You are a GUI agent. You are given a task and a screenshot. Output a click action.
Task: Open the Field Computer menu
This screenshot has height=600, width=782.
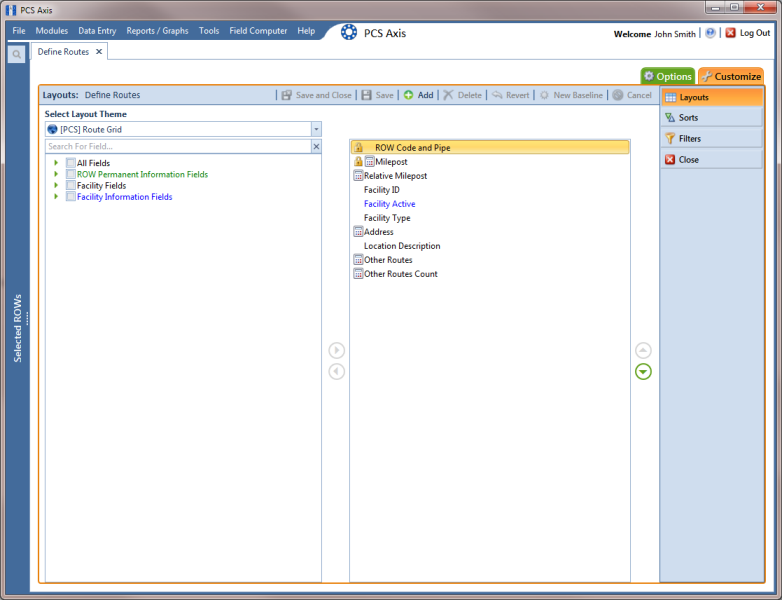coord(258,30)
